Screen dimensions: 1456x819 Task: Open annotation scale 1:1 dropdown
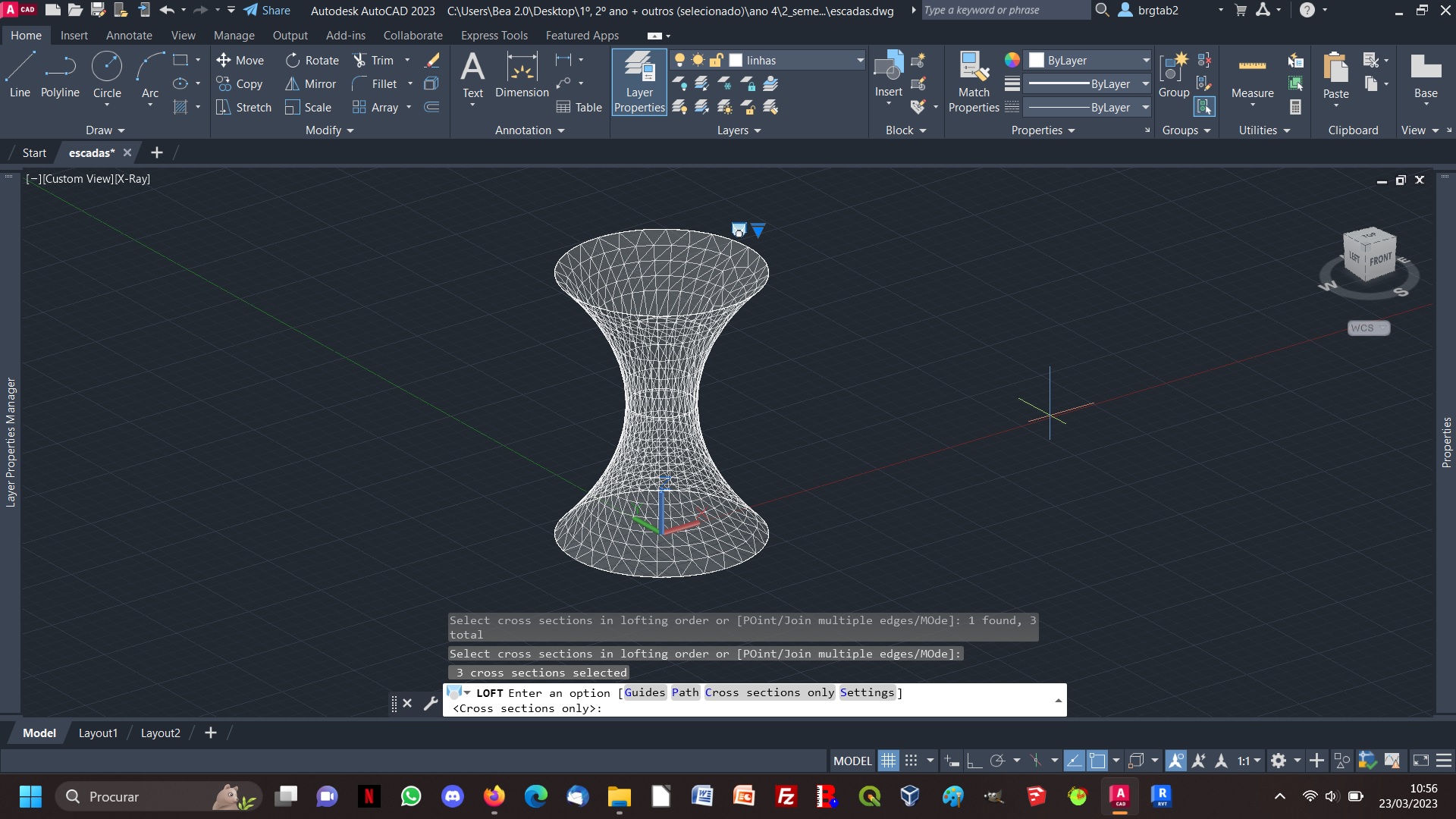click(x=1249, y=761)
